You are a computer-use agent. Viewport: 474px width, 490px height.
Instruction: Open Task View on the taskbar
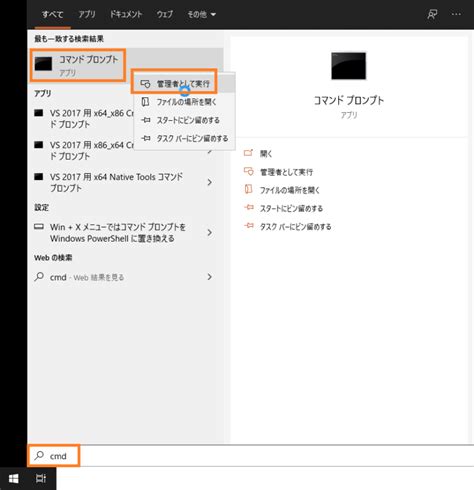tap(41, 479)
